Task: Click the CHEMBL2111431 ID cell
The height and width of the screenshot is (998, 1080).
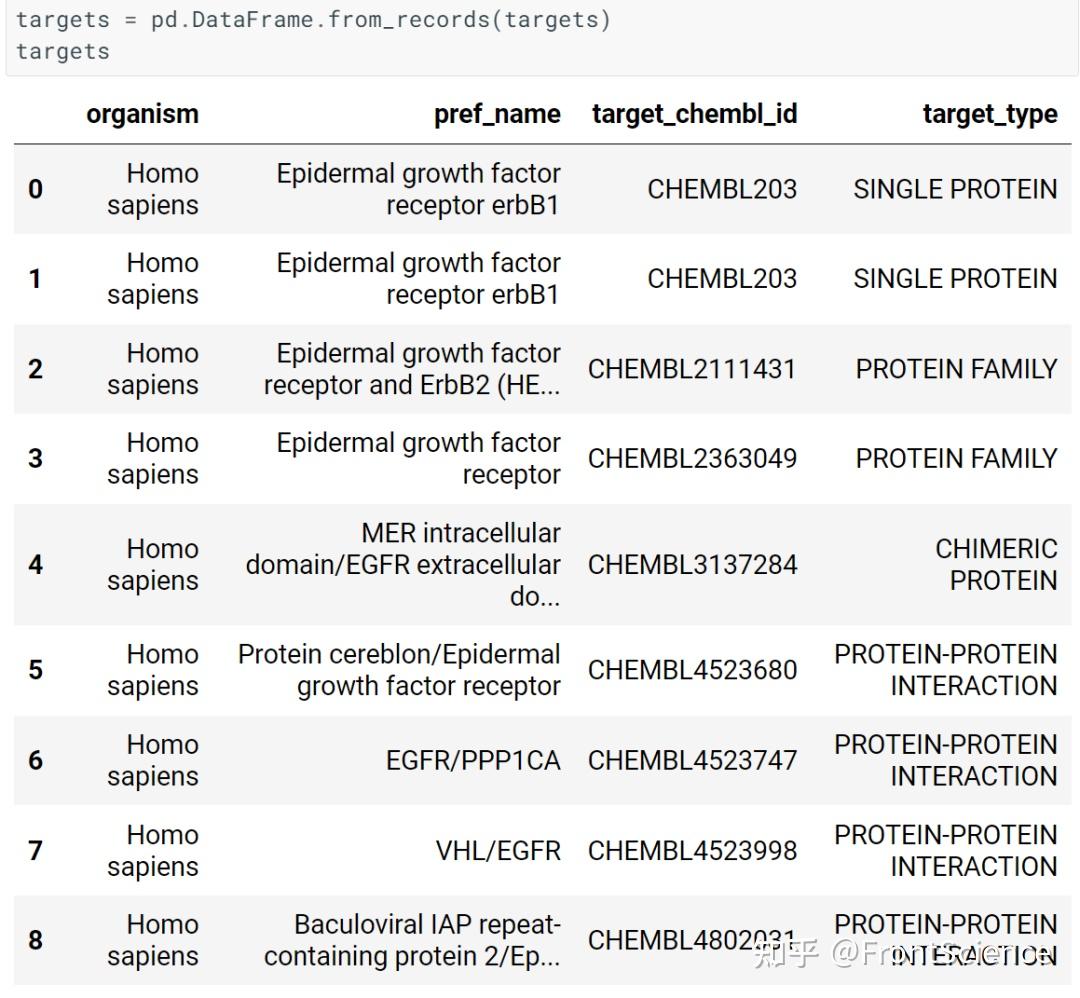Action: tap(692, 369)
